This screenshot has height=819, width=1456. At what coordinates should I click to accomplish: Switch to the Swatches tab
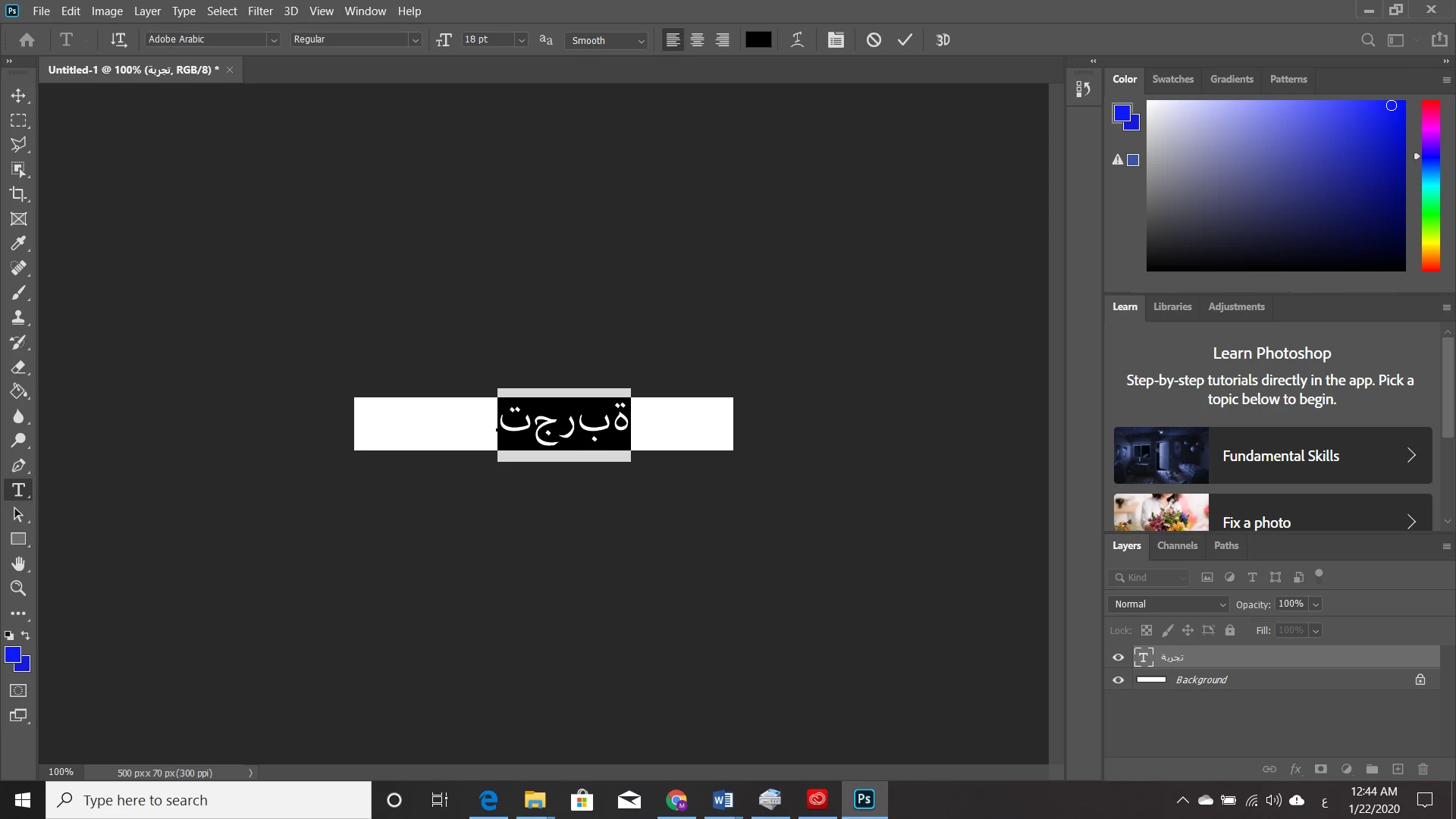[x=1172, y=79]
